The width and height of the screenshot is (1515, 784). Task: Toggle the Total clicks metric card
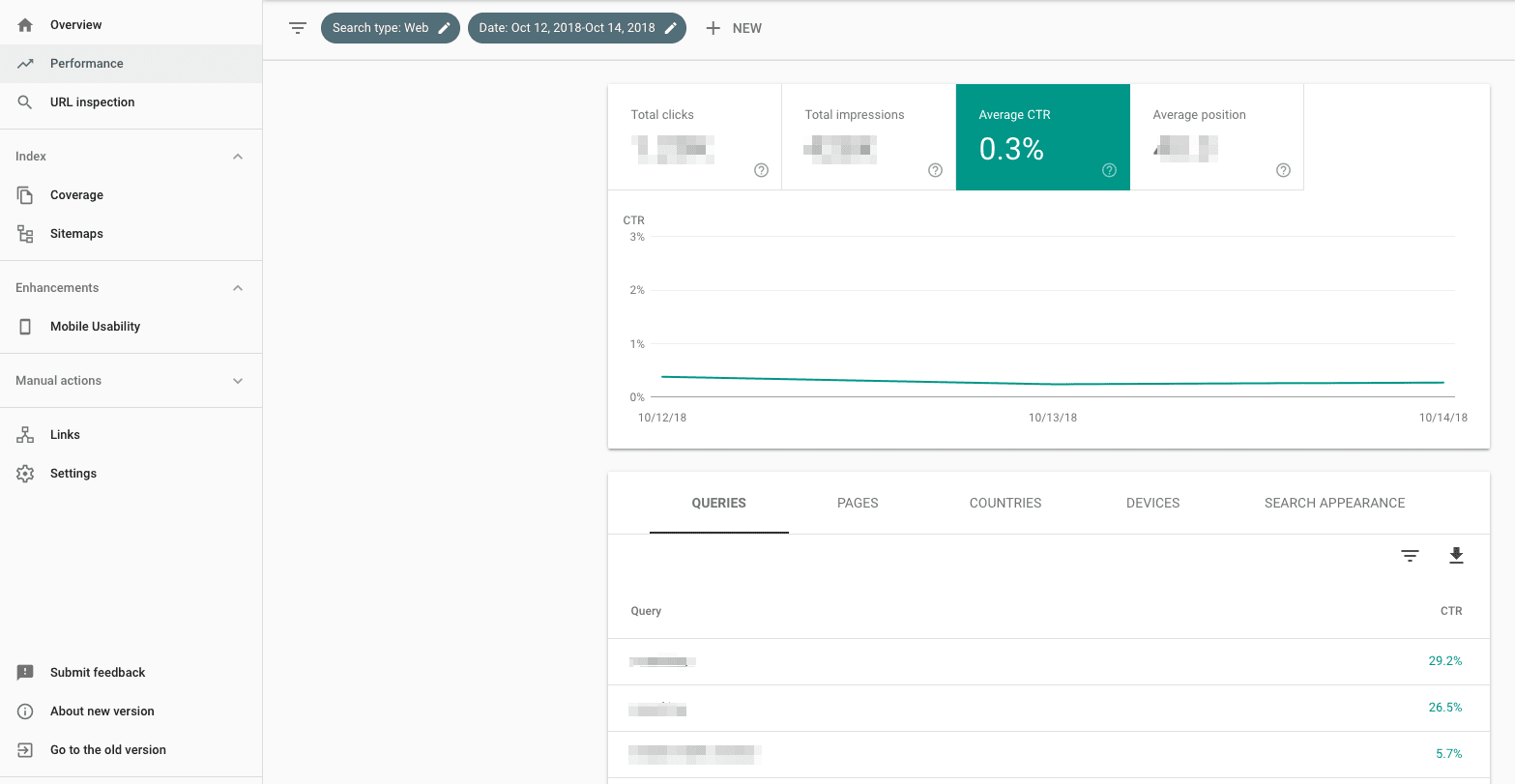(x=694, y=137)
